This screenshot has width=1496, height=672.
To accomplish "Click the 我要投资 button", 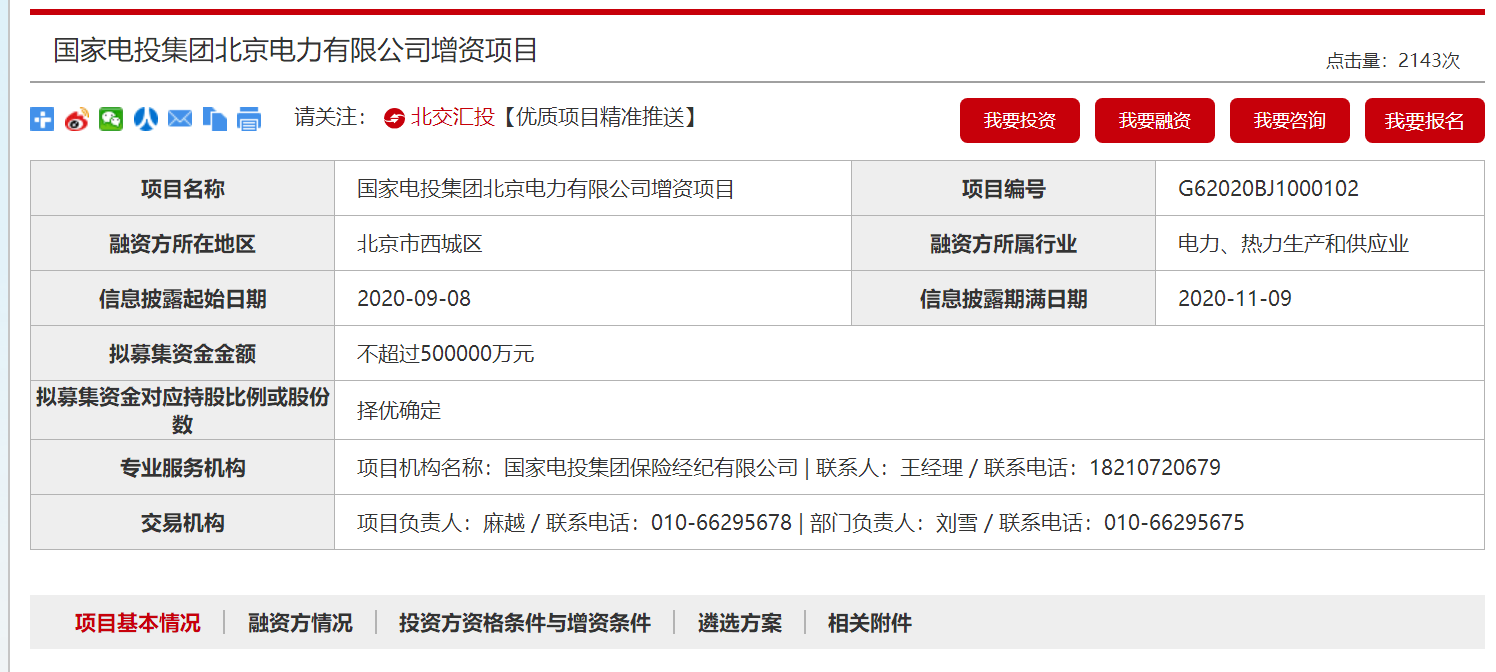I will click(1020, 121).
